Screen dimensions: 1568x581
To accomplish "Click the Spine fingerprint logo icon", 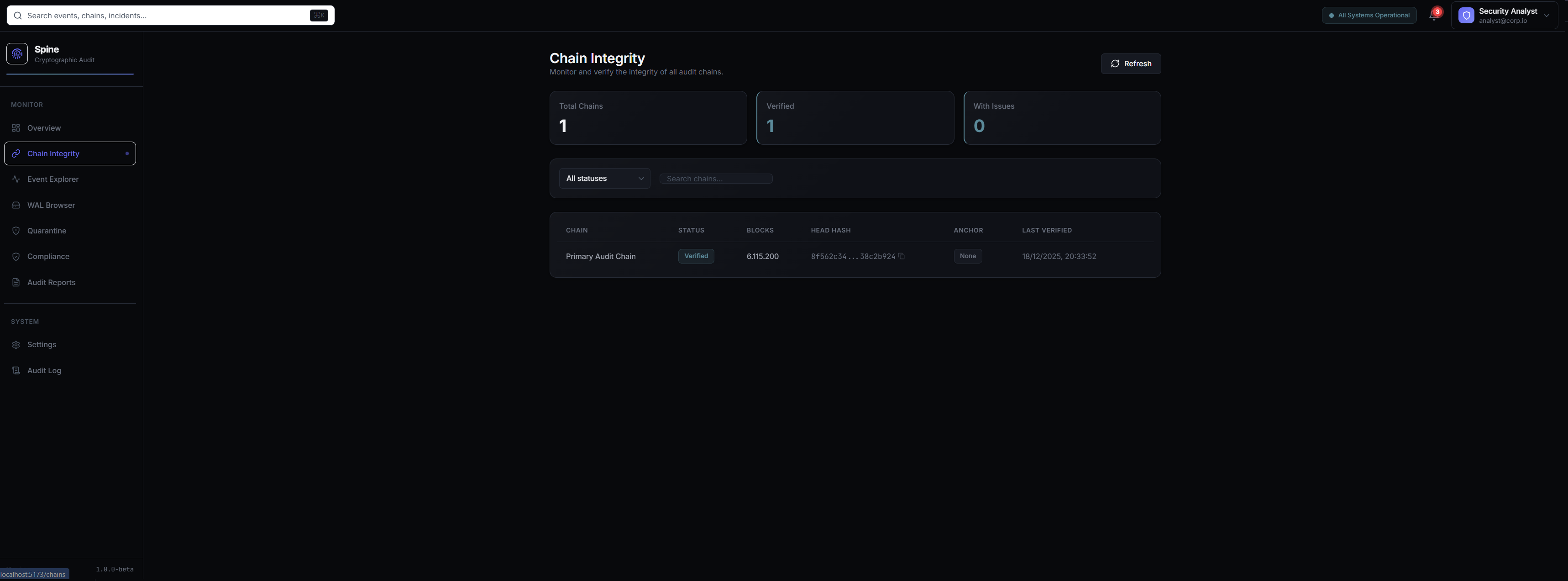I will tap(16, 53).
